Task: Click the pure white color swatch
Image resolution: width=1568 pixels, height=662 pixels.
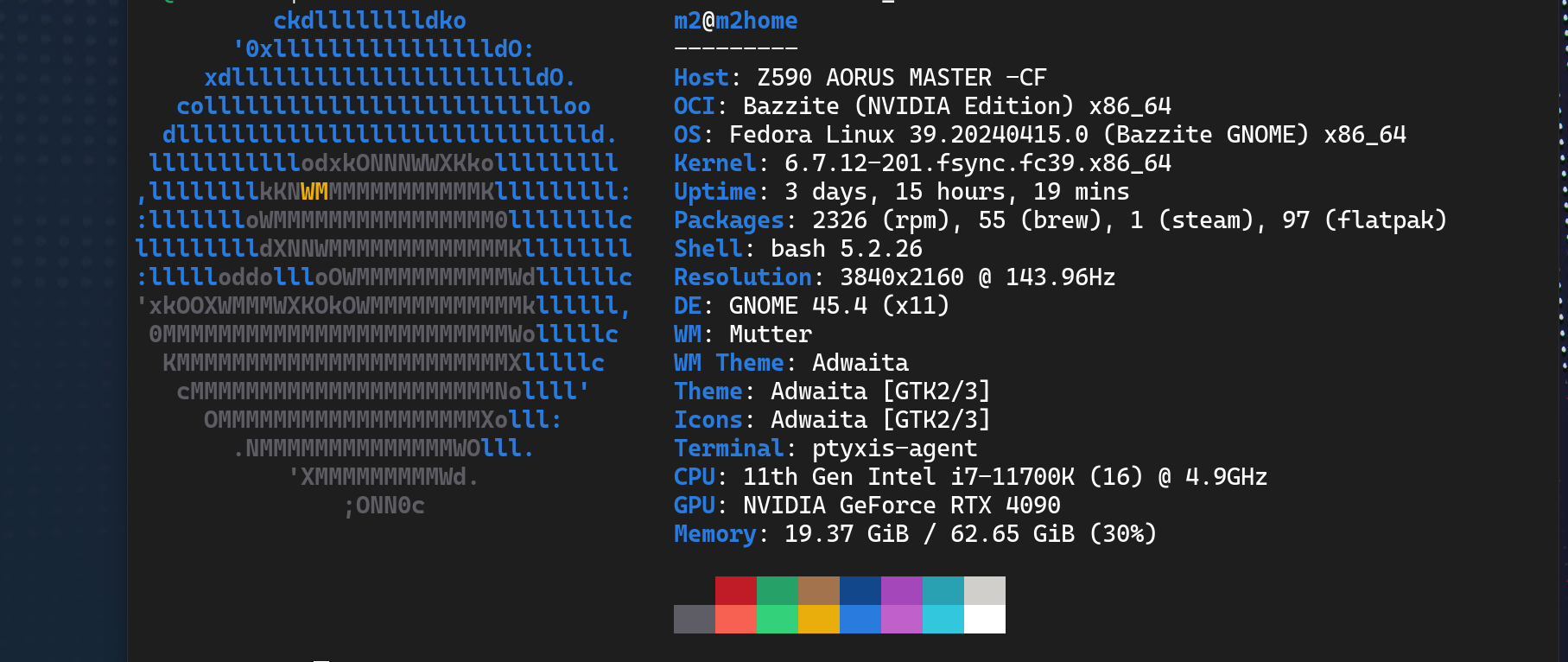Action: (985, 620)
